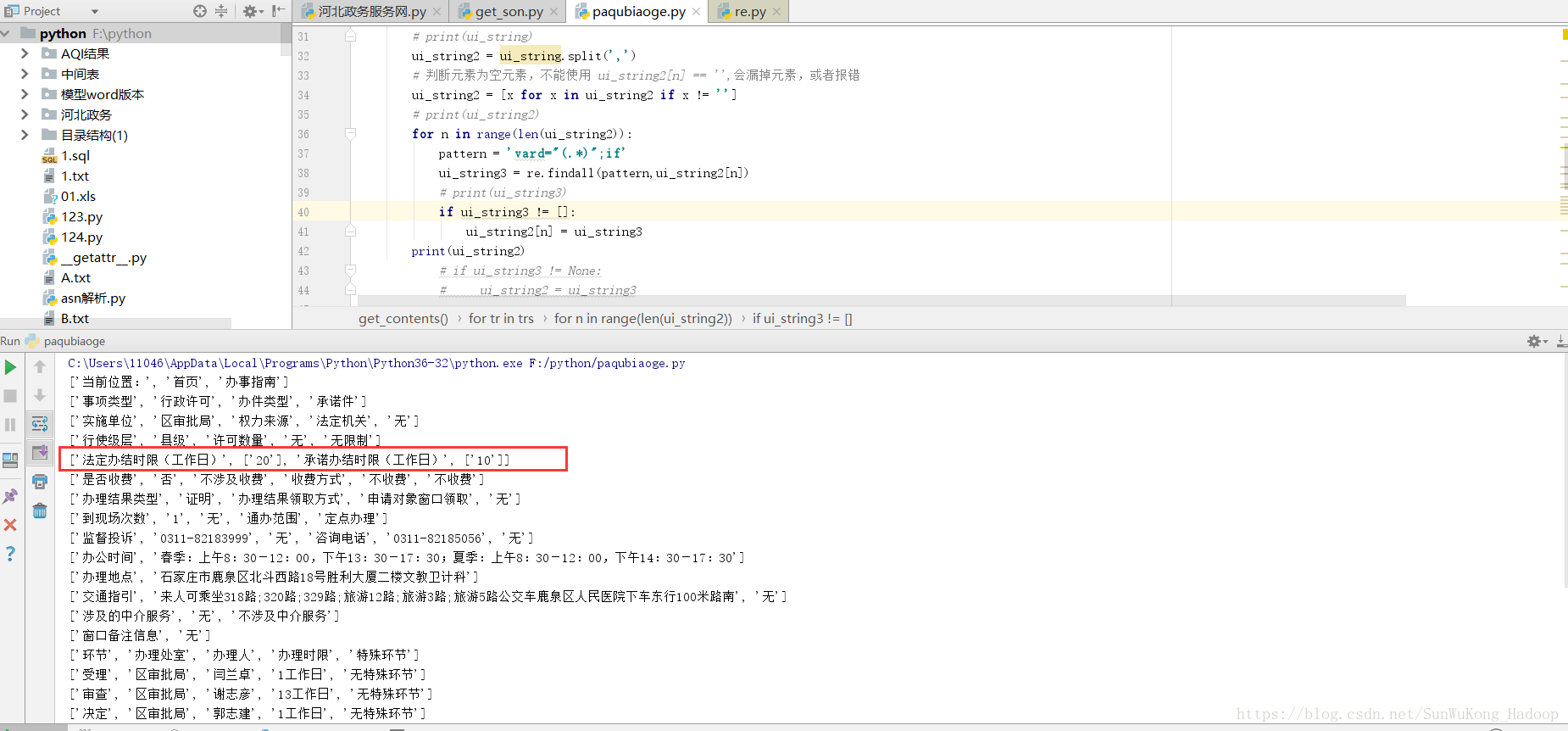This screenshot has width=1568, height=731.
Task: Fold the for loop at line 36
Action: (x=350, y=134)
